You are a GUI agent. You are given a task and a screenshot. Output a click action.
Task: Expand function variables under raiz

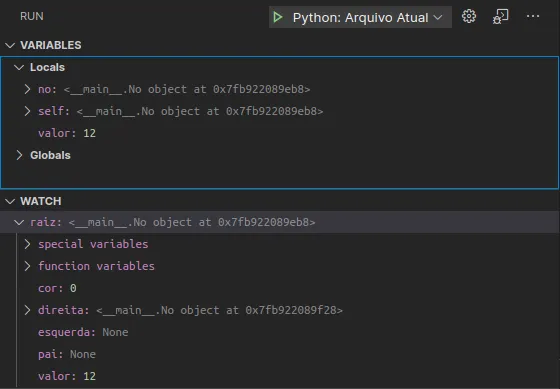click(x=28, y=266)
